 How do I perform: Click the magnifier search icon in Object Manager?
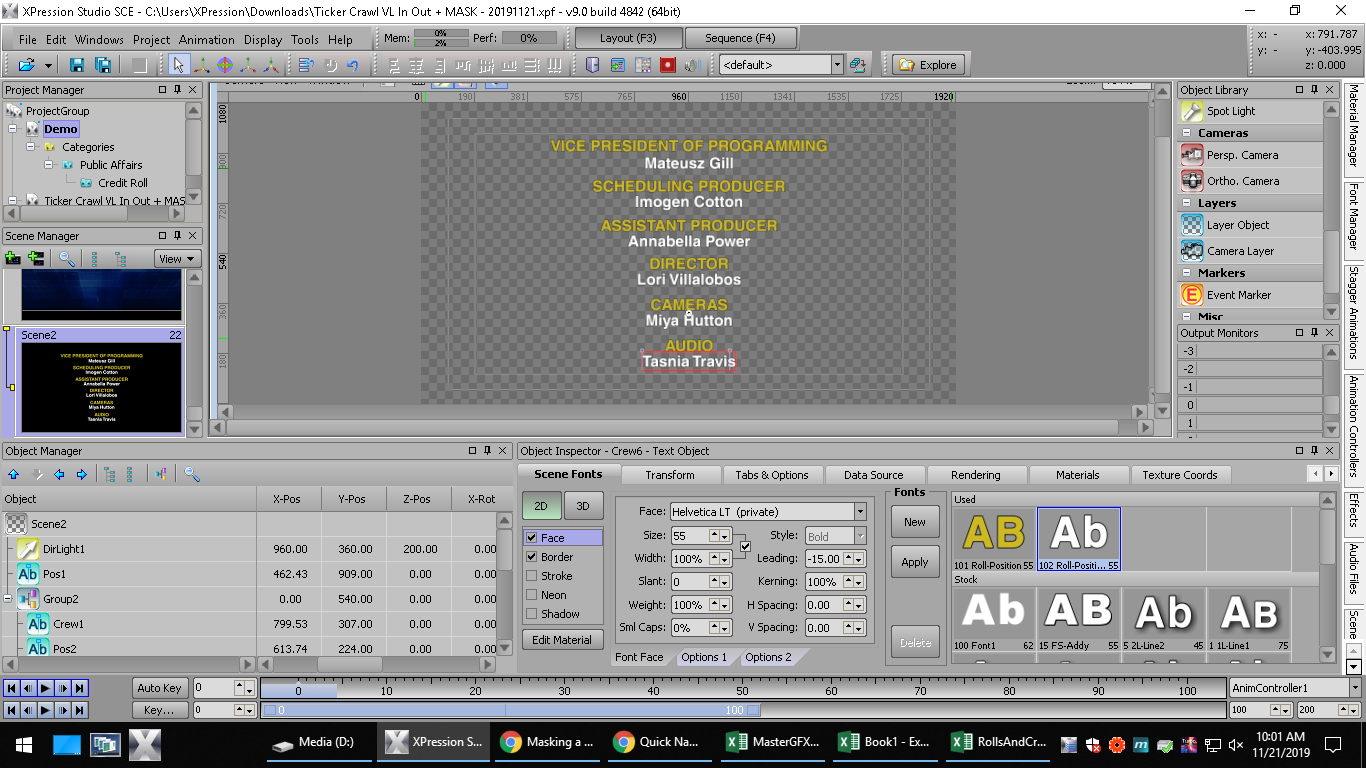192,474
